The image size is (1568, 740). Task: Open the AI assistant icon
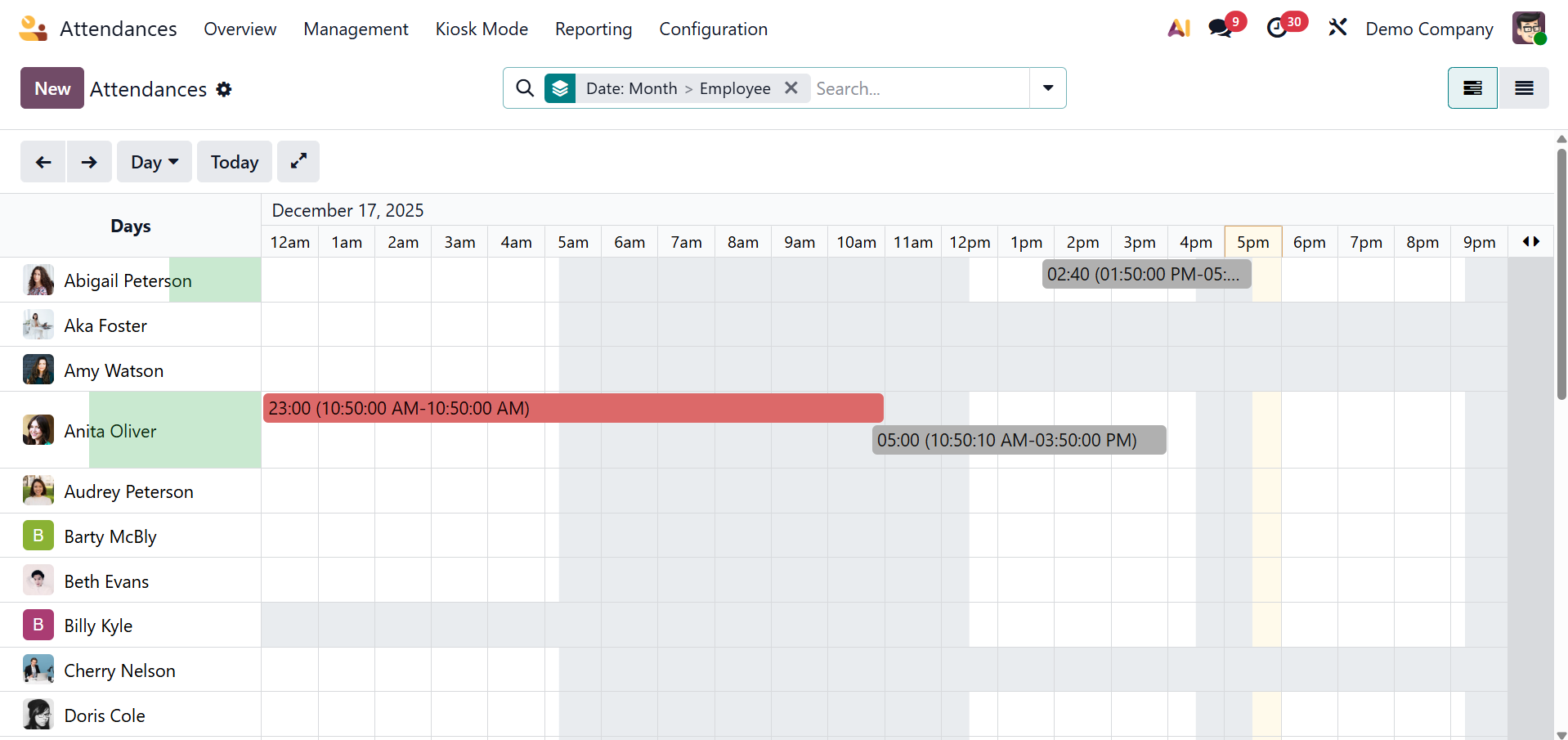1179,29
